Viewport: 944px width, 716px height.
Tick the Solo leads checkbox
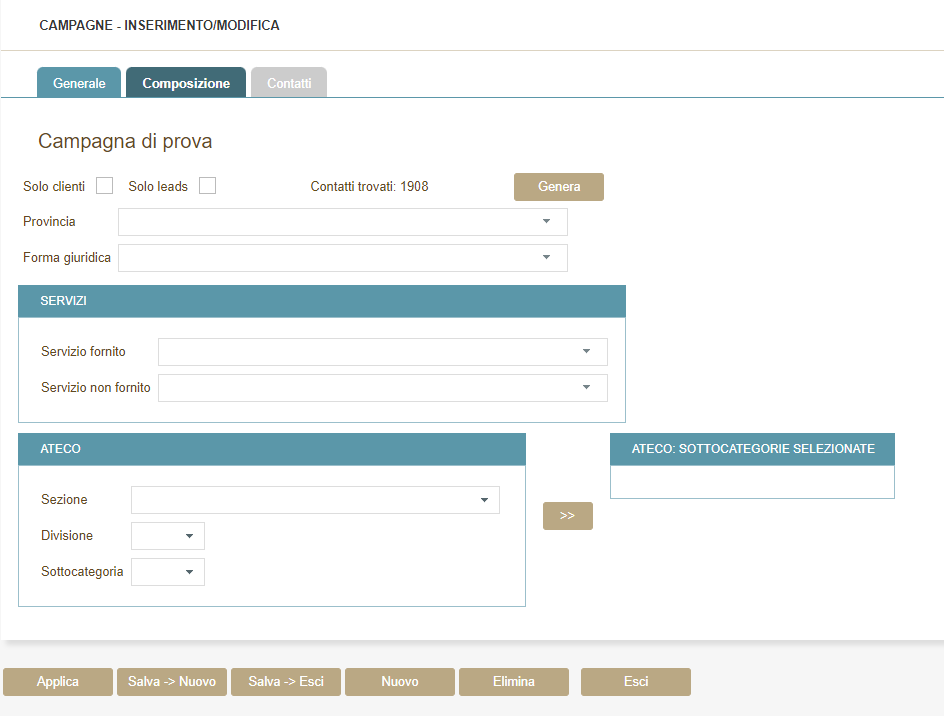point(207,186)
